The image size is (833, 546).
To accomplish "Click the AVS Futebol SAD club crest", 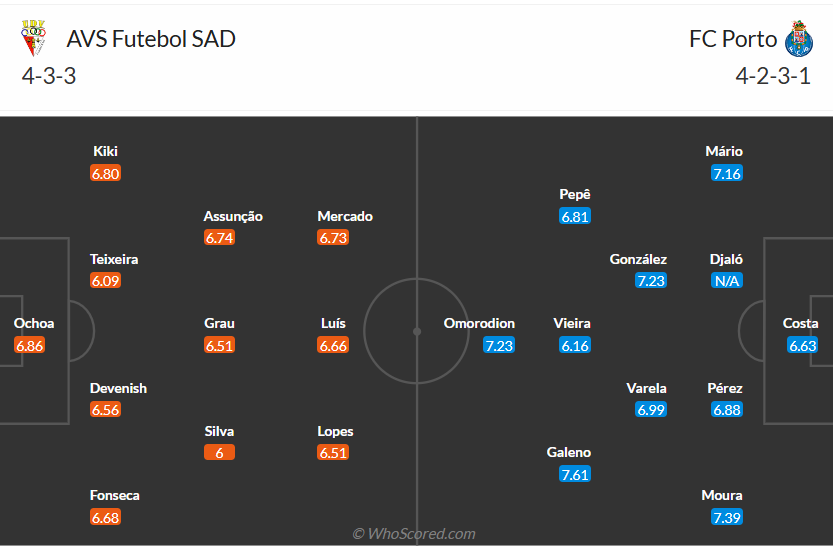I will tap(33, 39).
